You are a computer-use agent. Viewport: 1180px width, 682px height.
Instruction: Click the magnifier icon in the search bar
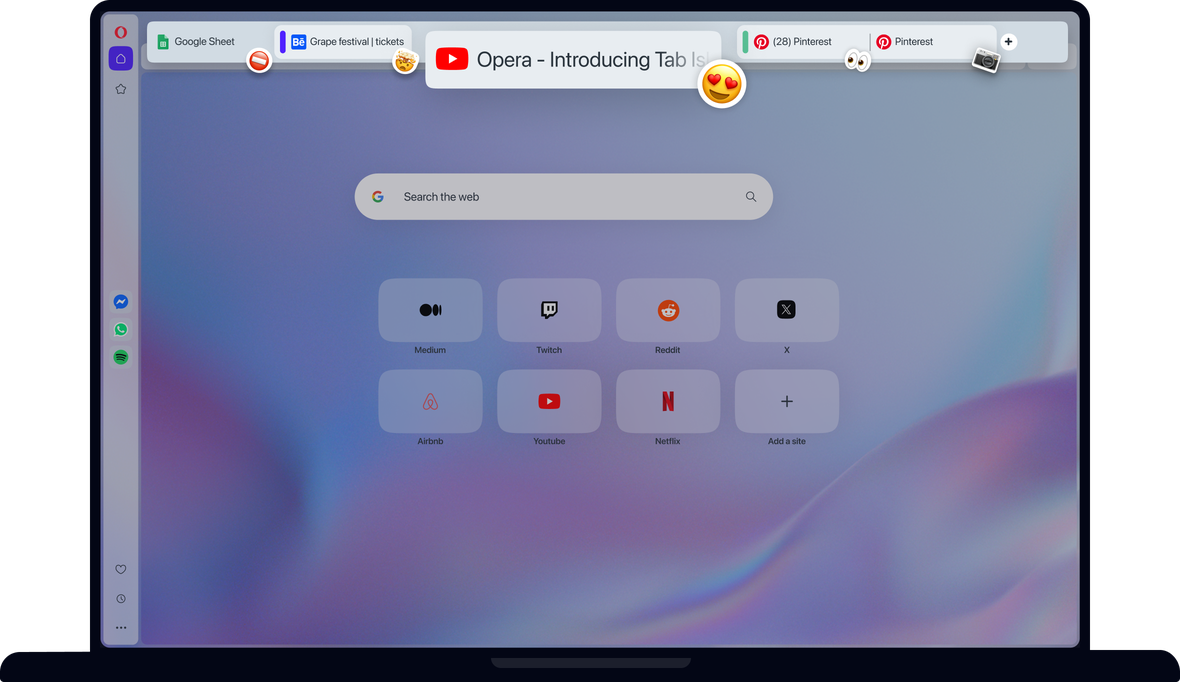750,196
